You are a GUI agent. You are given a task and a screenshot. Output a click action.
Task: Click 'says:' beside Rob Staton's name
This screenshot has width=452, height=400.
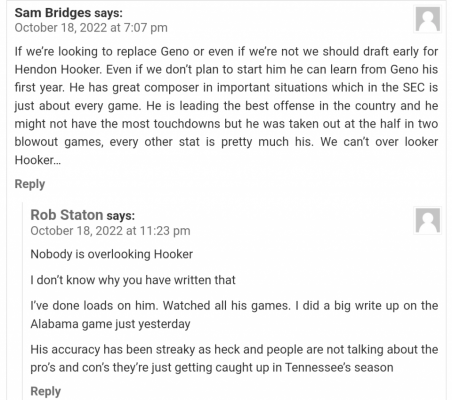click(121, 216)
